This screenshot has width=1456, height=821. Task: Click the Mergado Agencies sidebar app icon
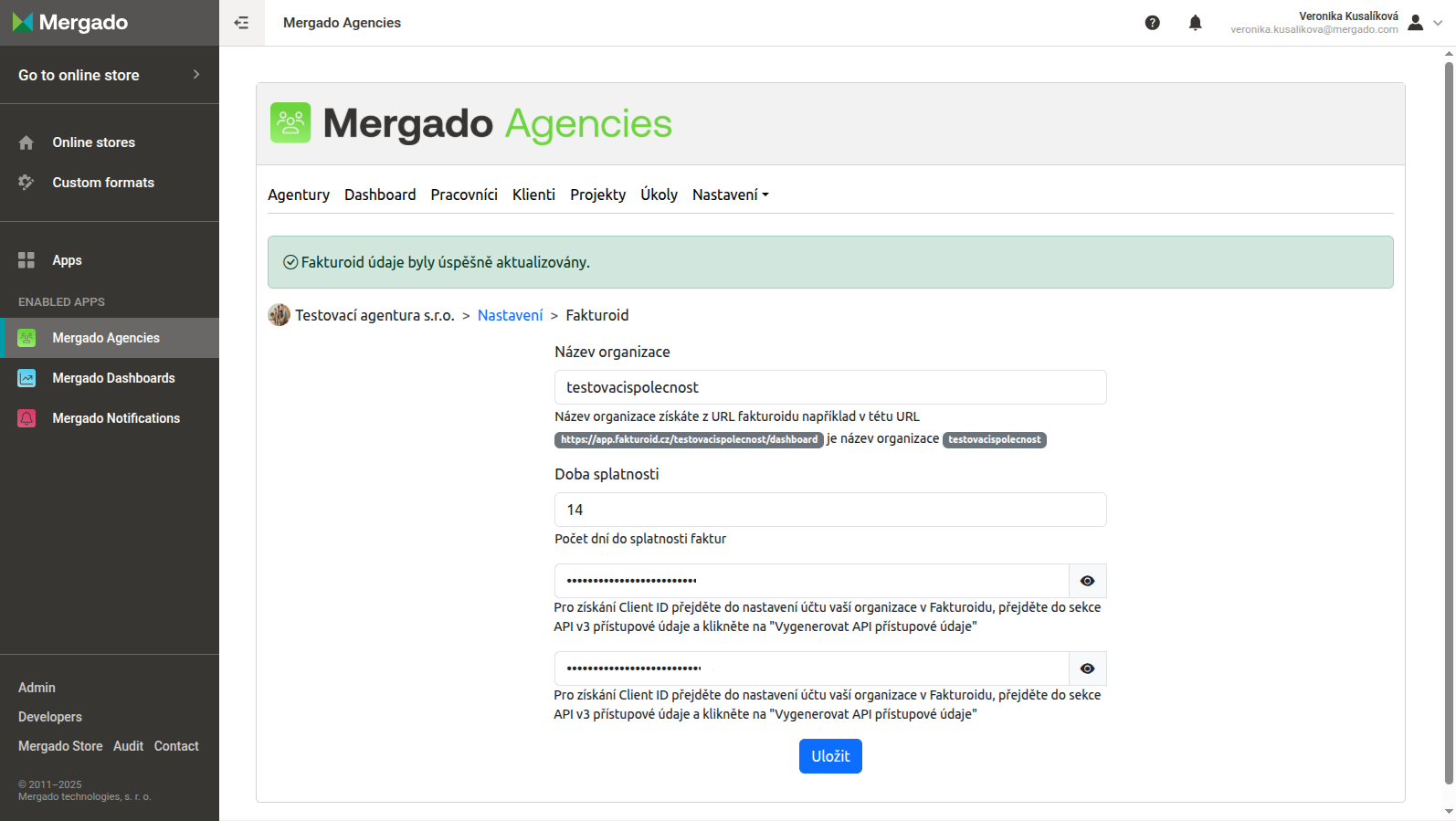(26, 338)
